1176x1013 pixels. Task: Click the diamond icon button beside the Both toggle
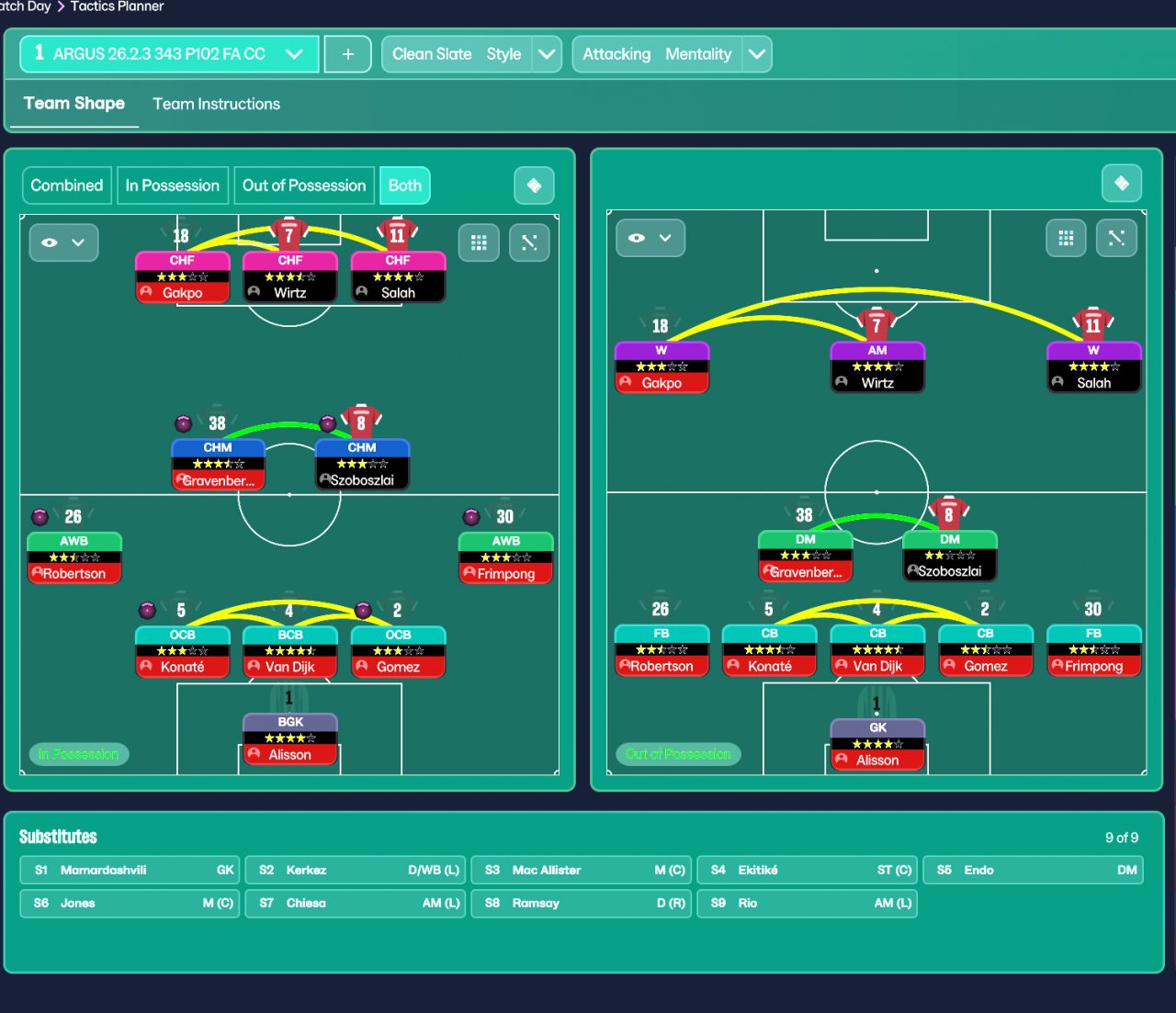tap(534, 186)
